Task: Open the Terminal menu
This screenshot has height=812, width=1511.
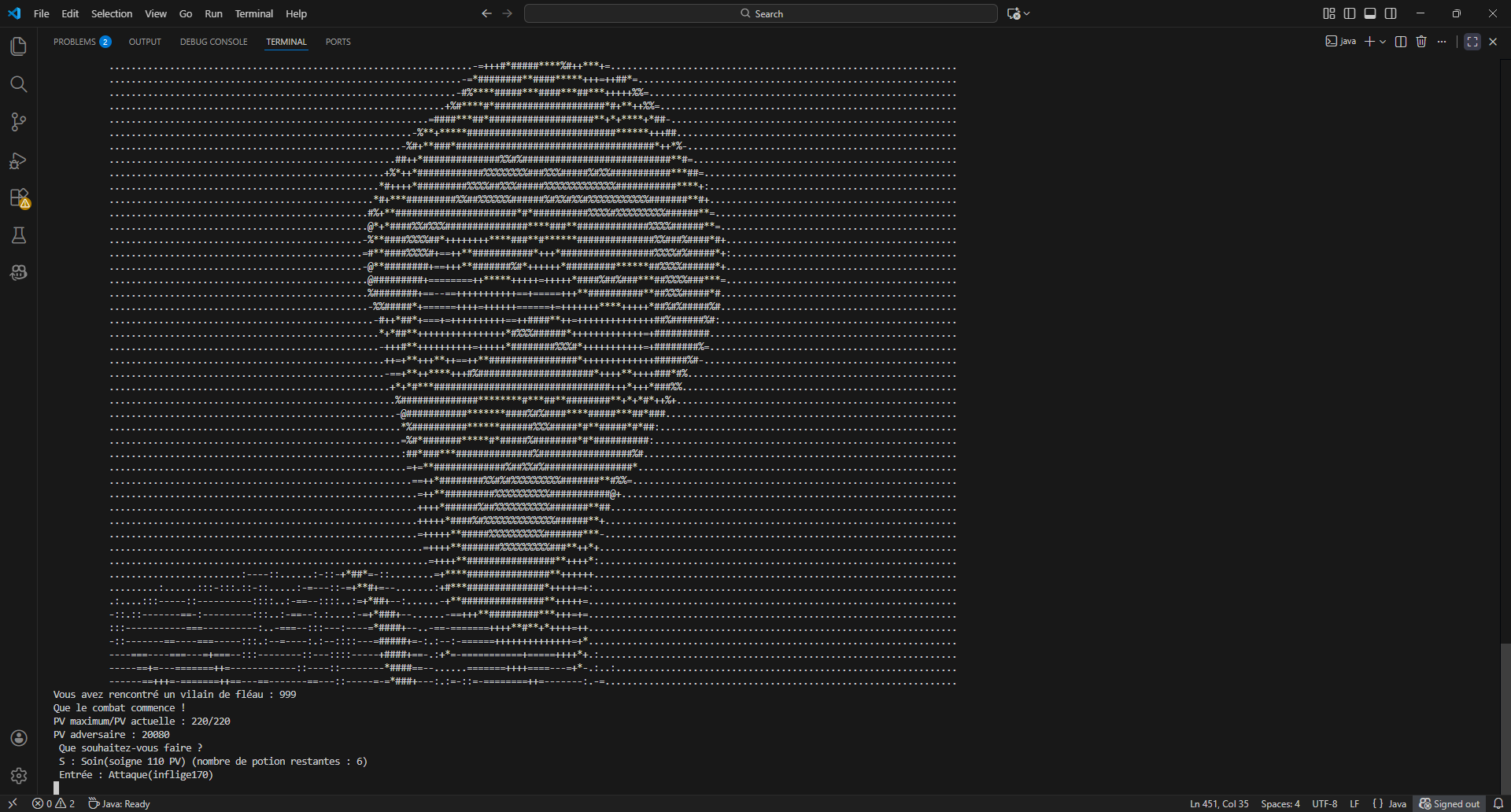Action: 254,13
